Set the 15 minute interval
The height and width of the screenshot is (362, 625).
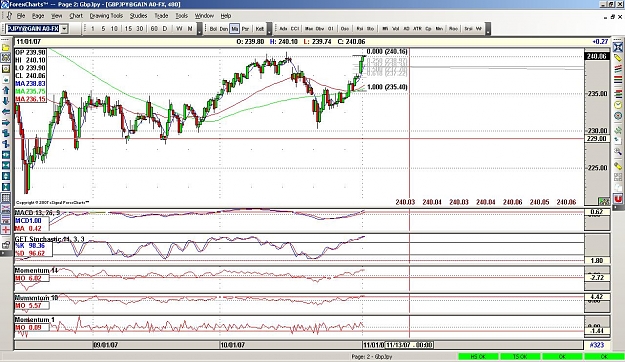(128, 29)
